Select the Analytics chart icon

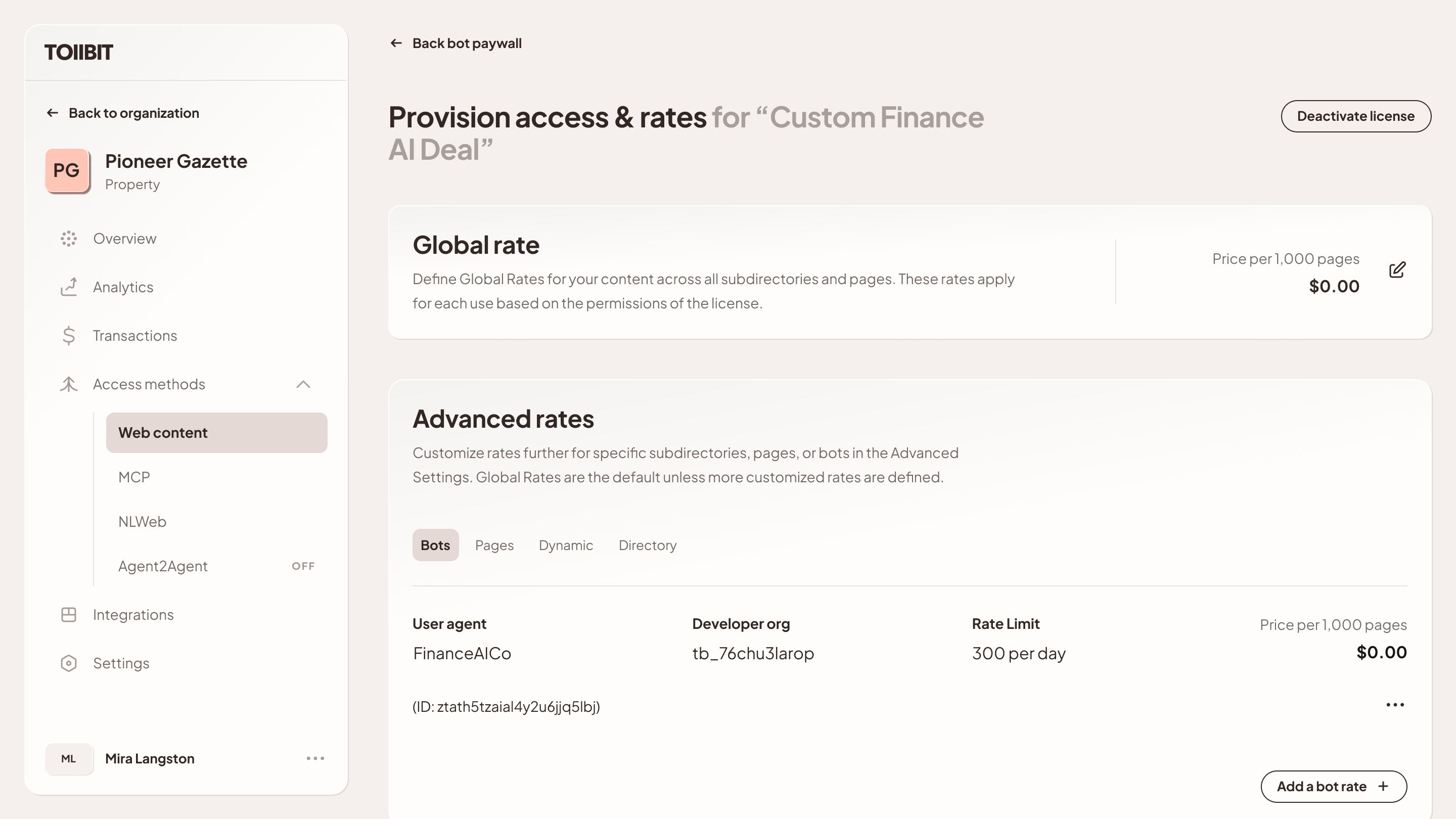[68, 287]
